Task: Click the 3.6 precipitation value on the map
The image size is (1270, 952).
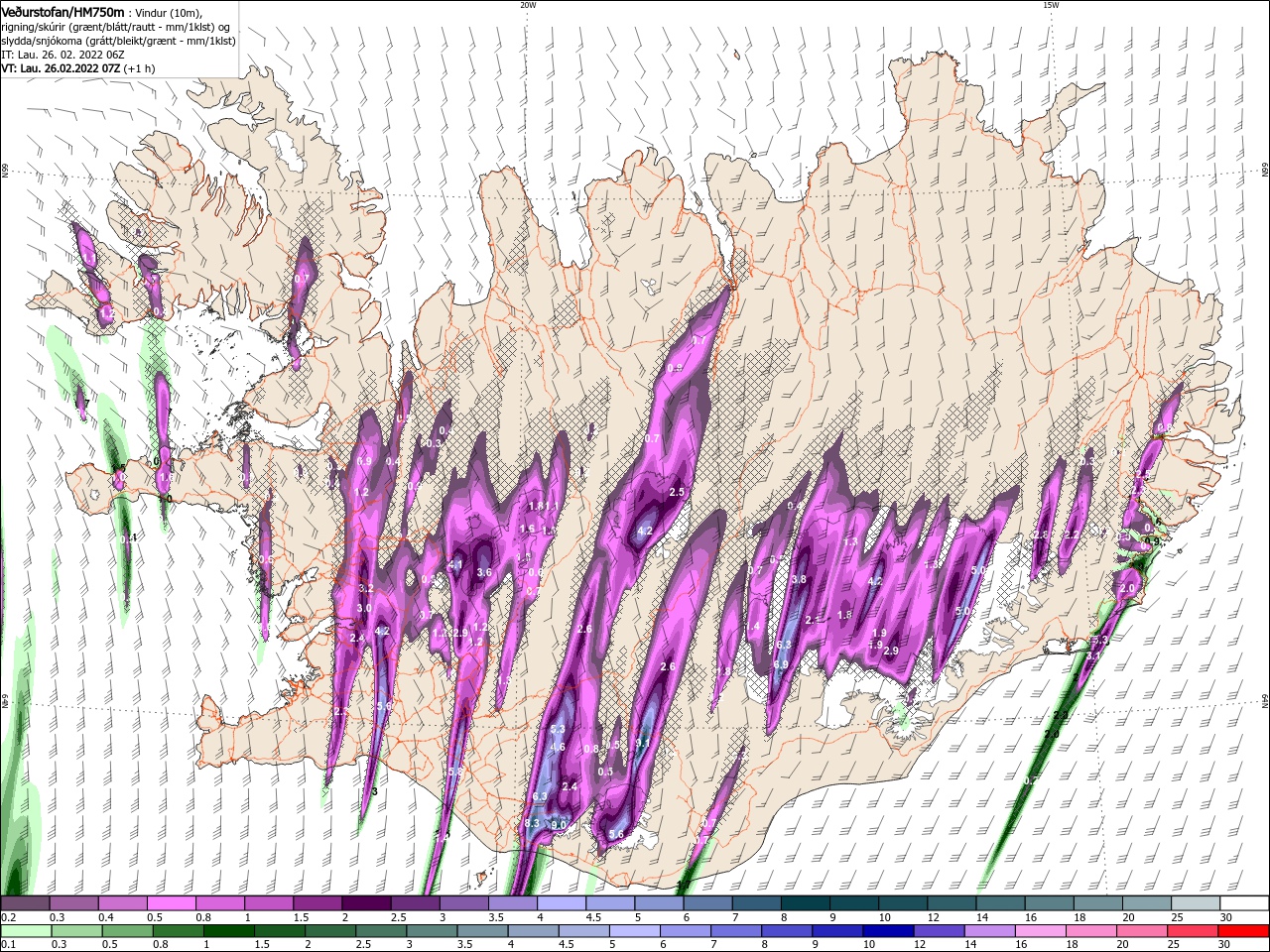Action: [484, 572]
